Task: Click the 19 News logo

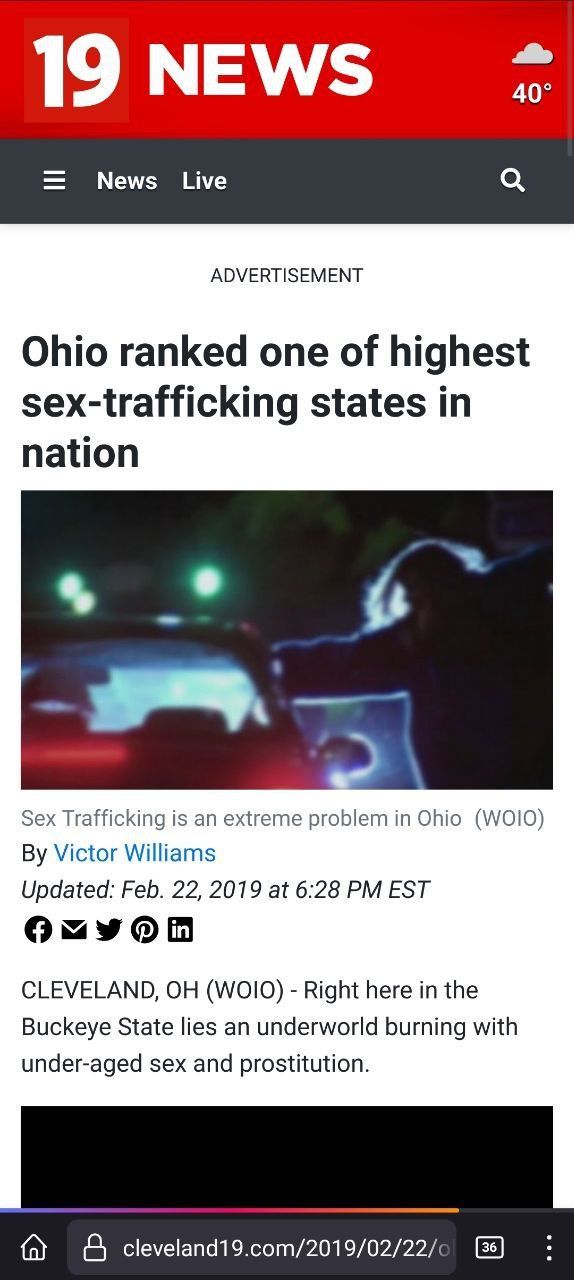Action: click(x=199, y=70)
